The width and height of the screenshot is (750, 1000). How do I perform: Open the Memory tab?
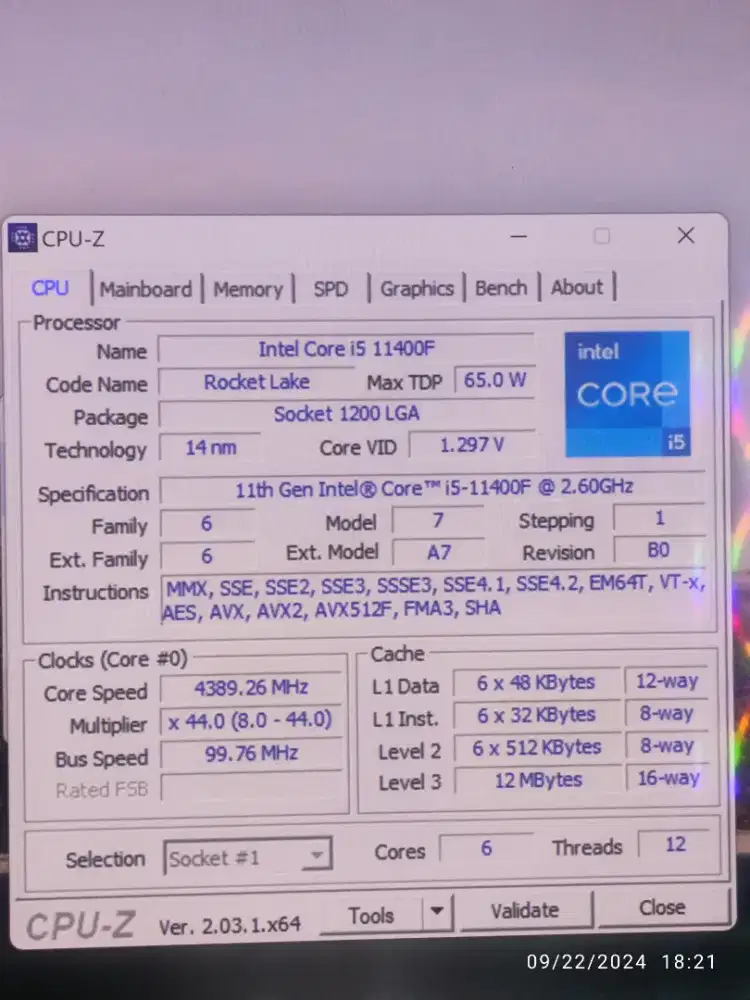coord(248,289)
